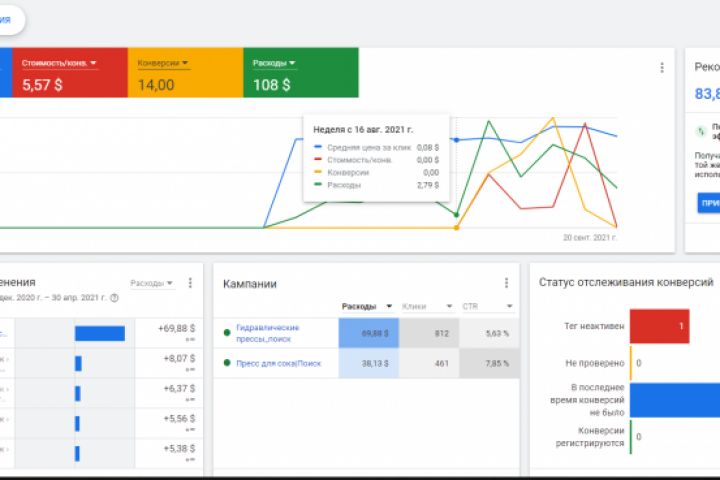
Task: Click largest blue bar showing +69,88 $ change
Action: pos(100,333)
